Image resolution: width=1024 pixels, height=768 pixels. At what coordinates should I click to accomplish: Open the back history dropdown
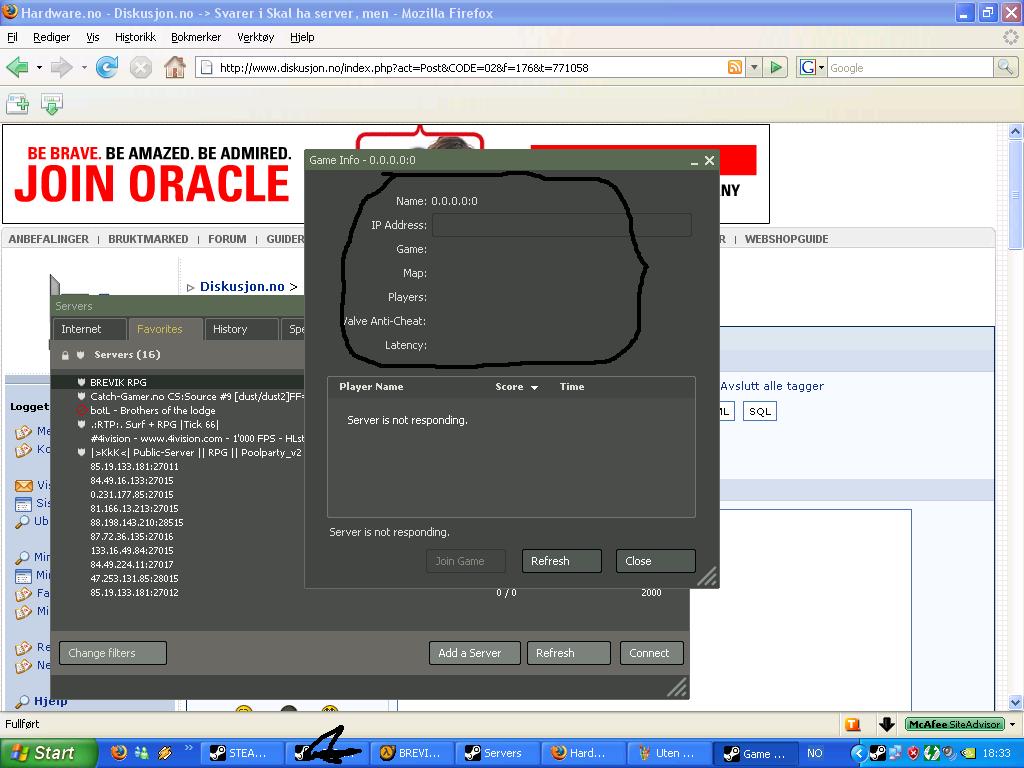coord(39,67)
